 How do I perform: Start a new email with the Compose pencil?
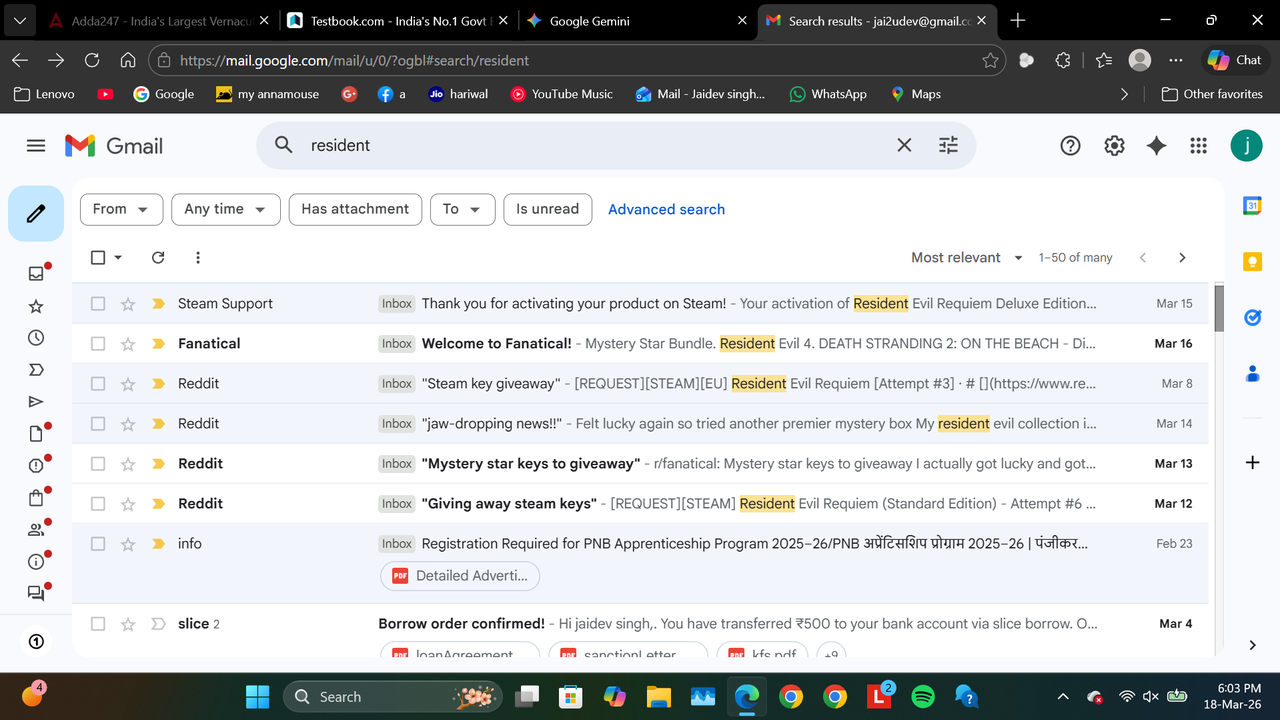pyautogui.click(x=36, y=213)
